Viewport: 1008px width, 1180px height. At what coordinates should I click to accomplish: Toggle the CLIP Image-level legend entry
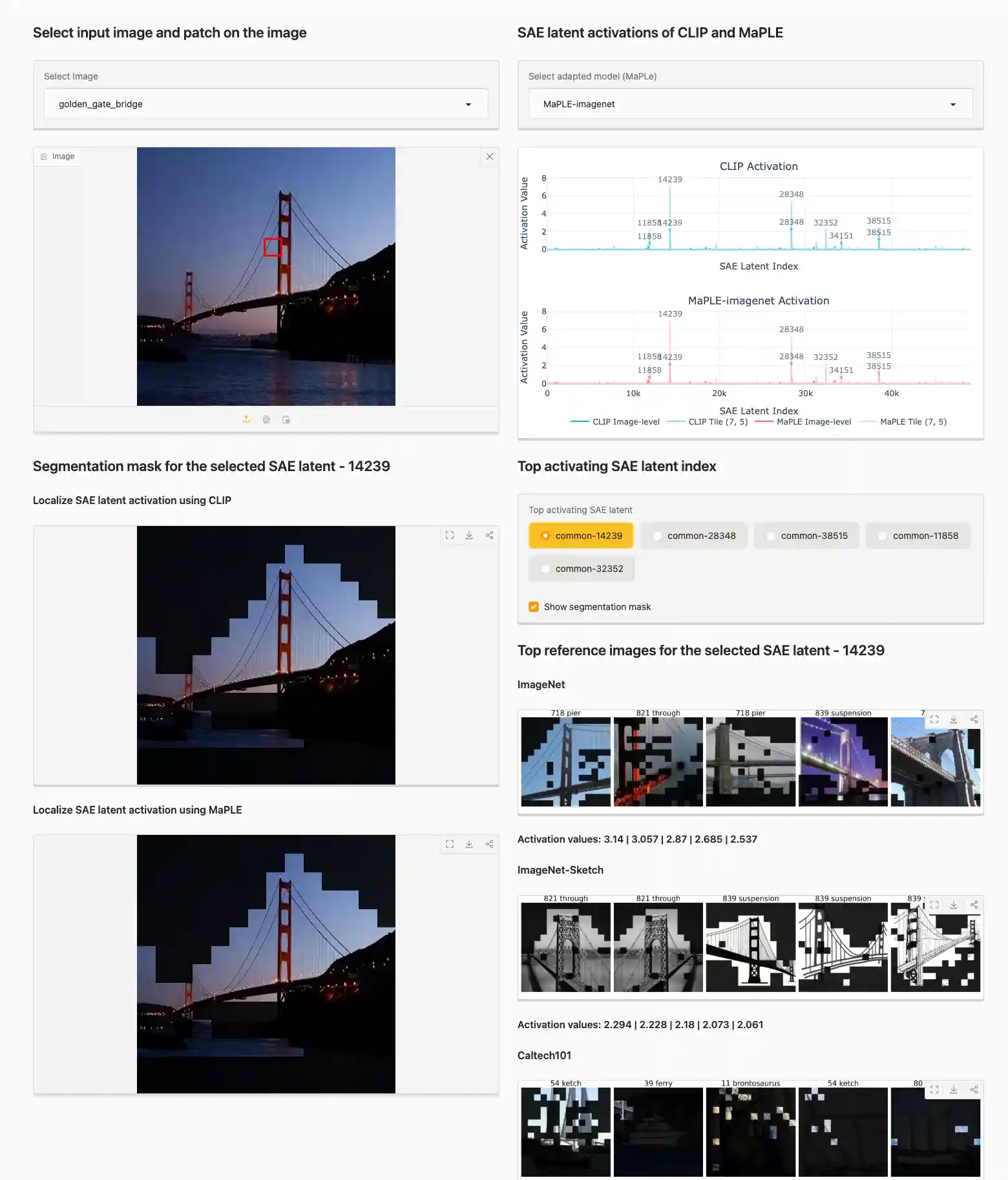(x=615, y=422)
